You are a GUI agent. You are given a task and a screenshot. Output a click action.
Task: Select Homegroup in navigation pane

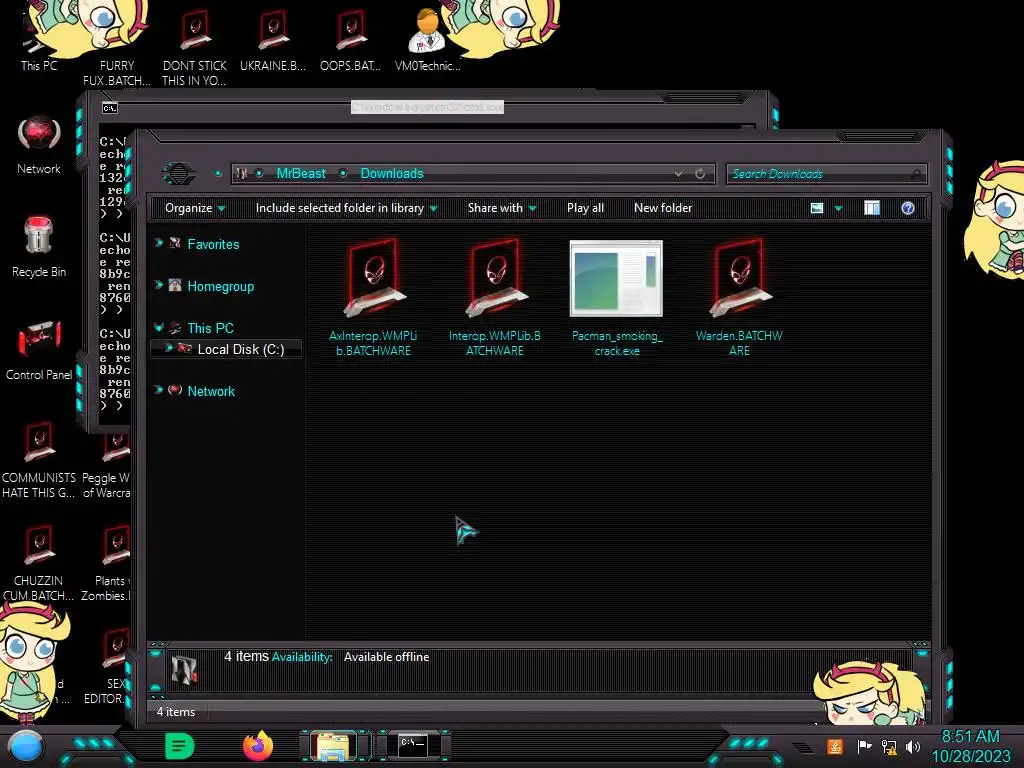220,287
